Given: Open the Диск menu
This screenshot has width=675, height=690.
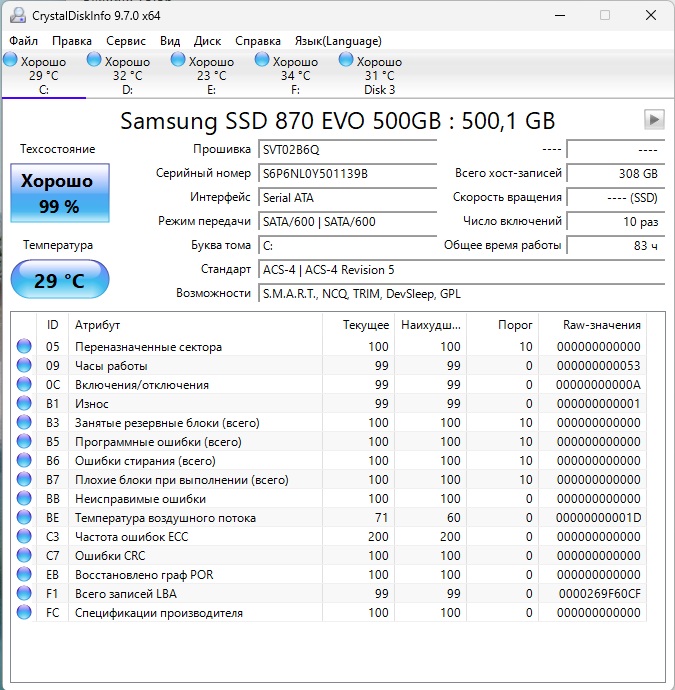Looking at the screenshot, I should coord(208,41).
